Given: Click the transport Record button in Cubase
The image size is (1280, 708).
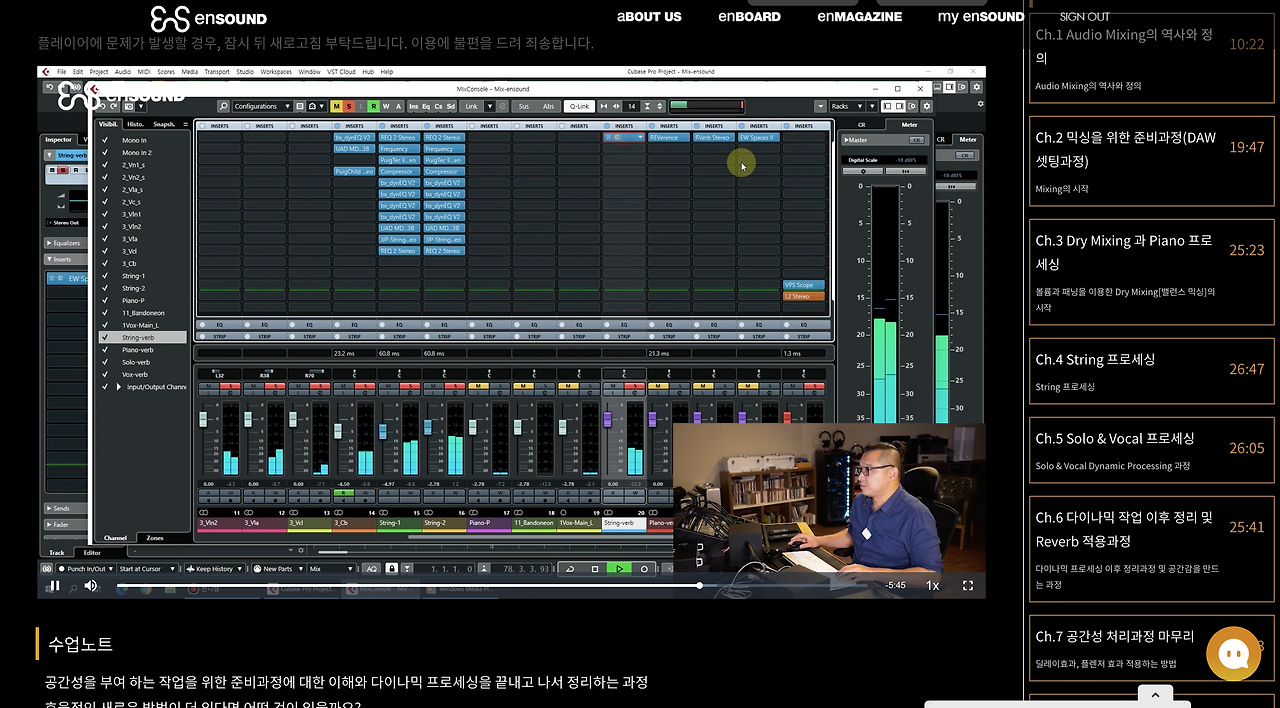Looking at the screenshot, I should click(x=644, y=569).
